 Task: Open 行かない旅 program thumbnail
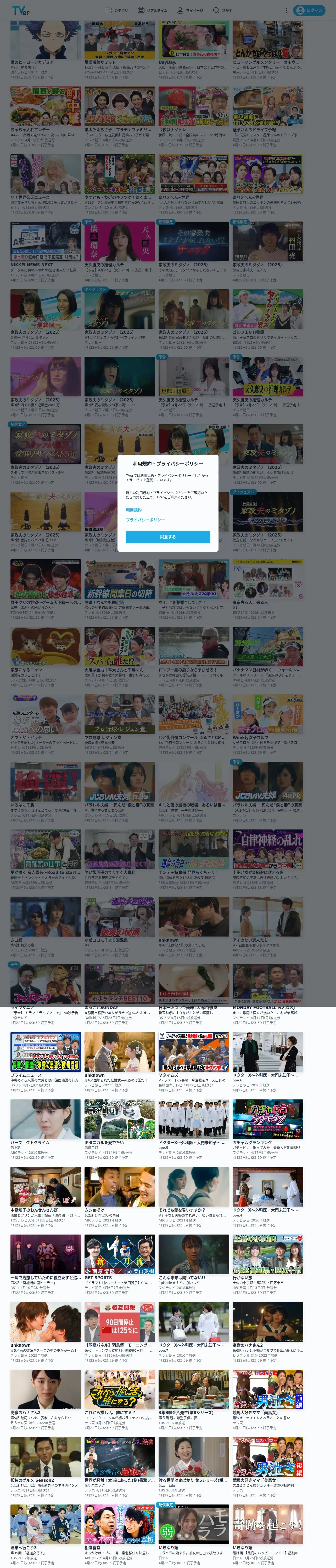(268, 1254)
